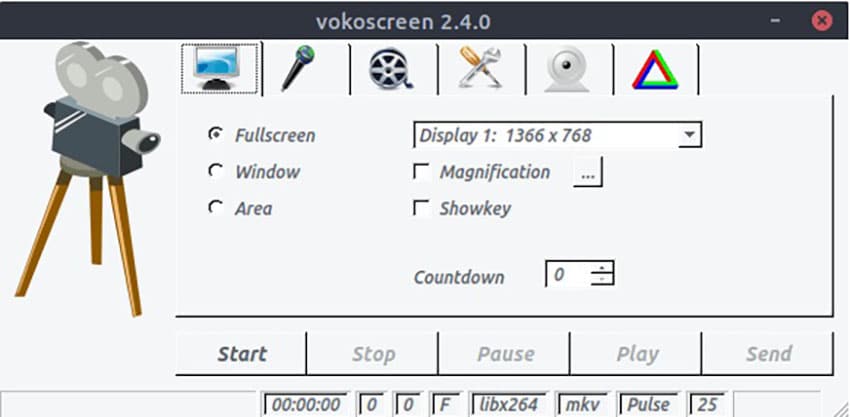The image size is (850, 417).
Task: Select the Window recording mode
Action: point(216,171)
